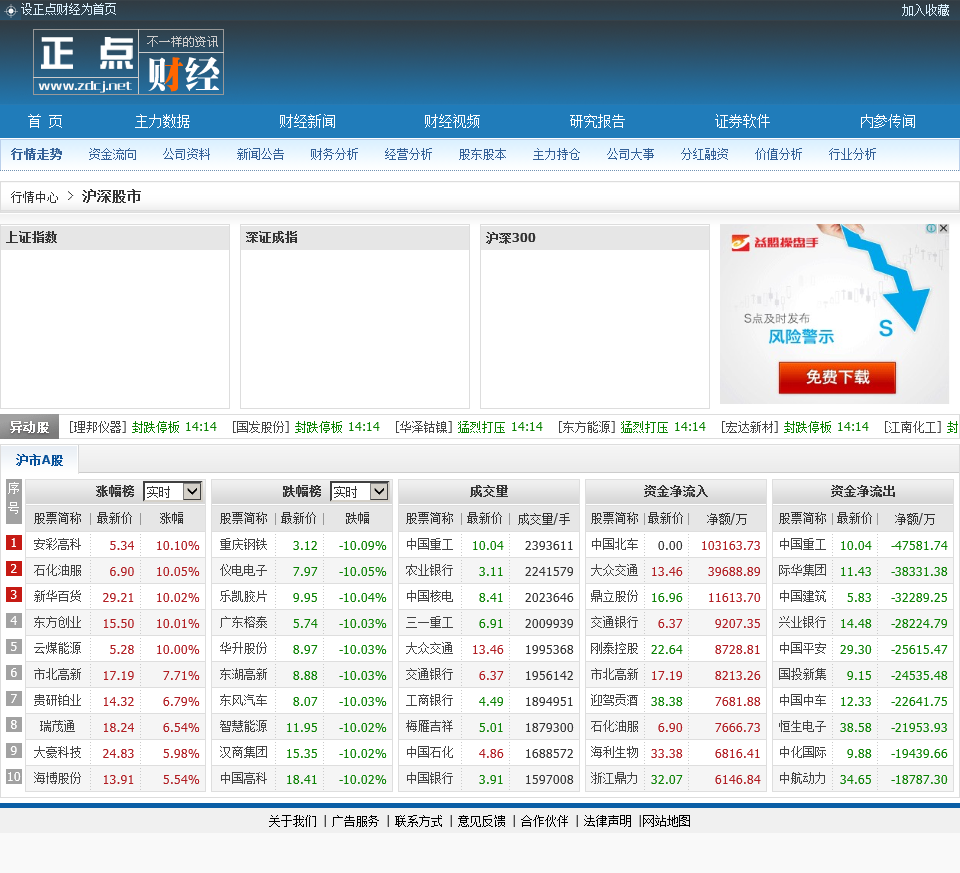This screenshot has height=873, width=960.
Task: Open 证券软件 in main navigation
Action: 743,121
